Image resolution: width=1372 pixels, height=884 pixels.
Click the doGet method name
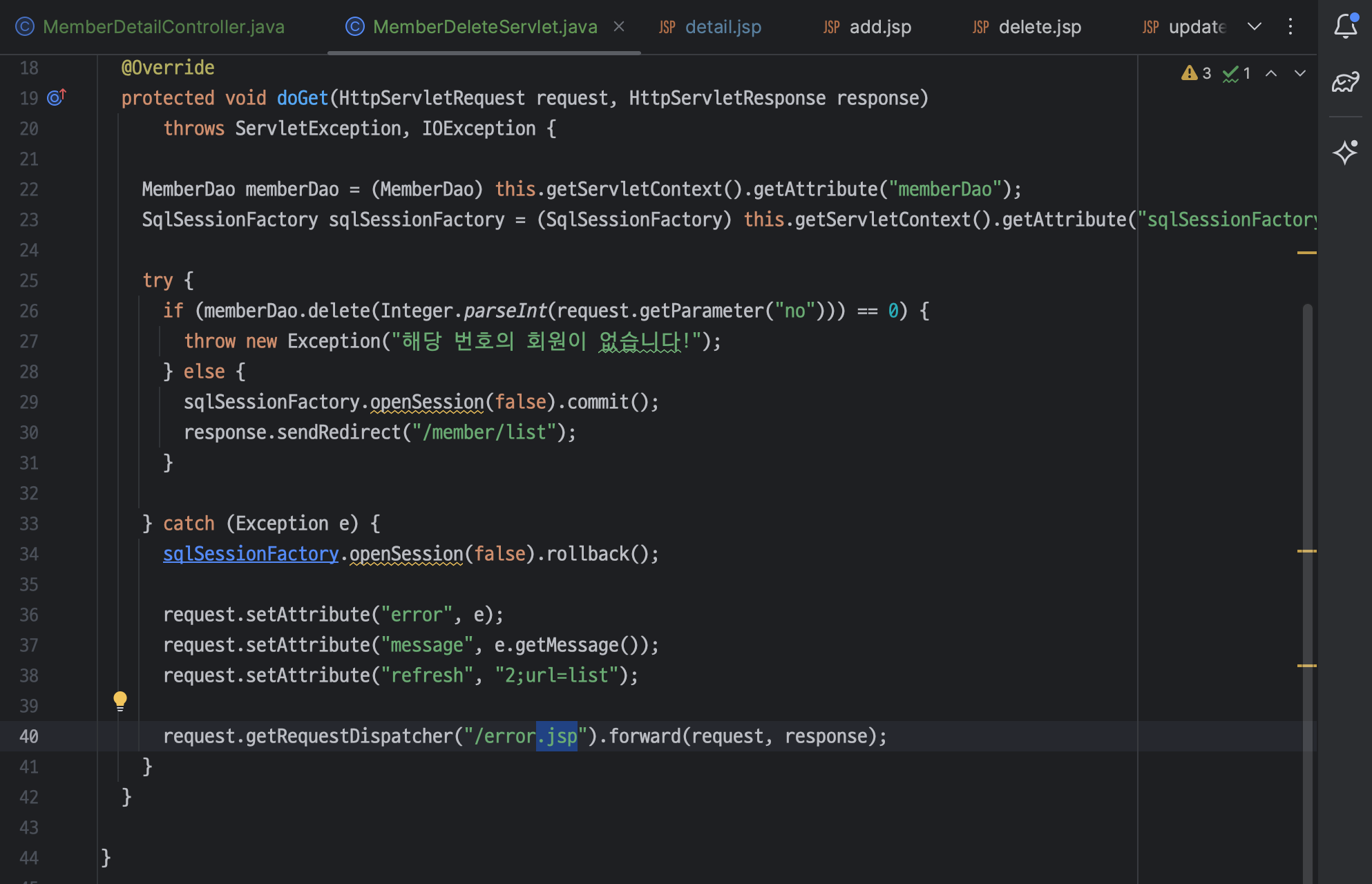302,98
